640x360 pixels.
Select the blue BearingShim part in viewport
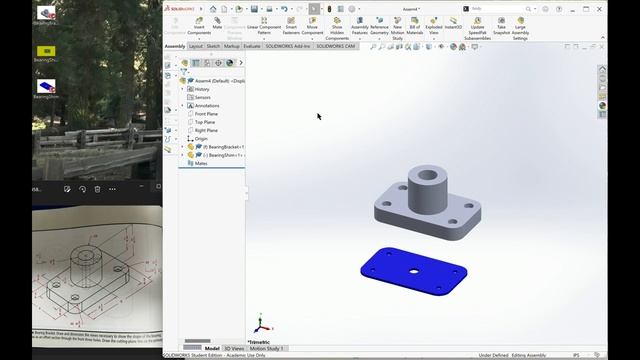point(413,271)
